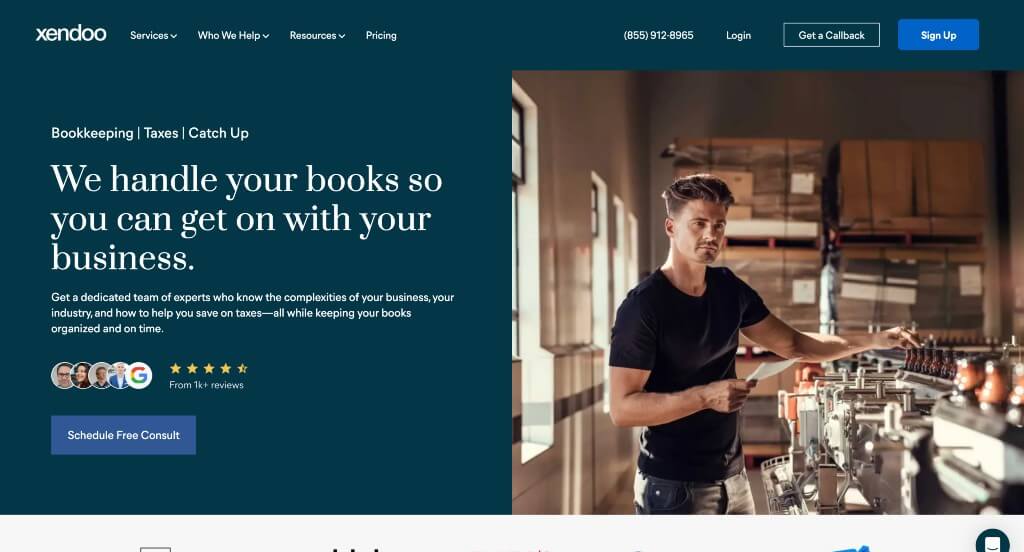Screen dimensions: 1024x552
Task: Click the first reviewer avatar with glasses
Action: point(63,376)
